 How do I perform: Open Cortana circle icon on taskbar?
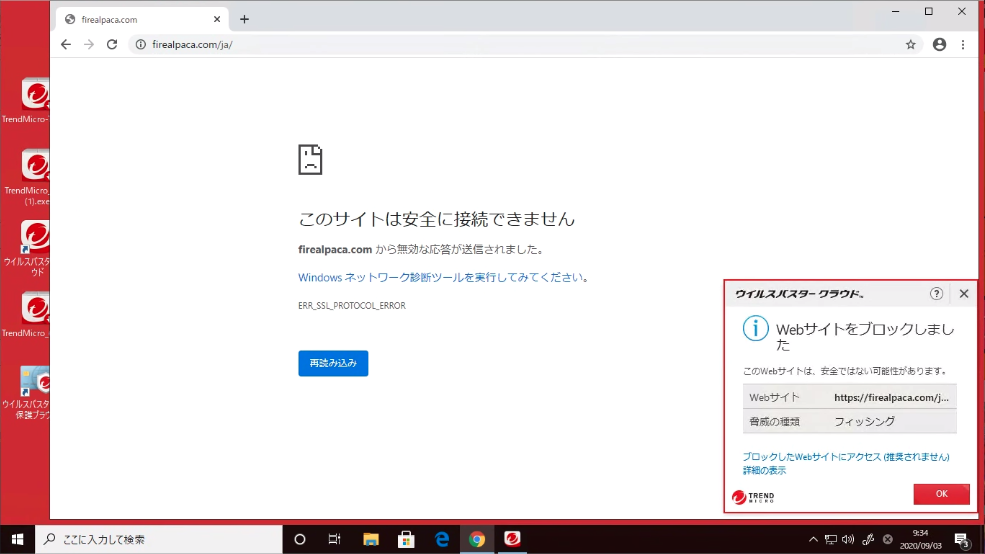coord(300,539)
